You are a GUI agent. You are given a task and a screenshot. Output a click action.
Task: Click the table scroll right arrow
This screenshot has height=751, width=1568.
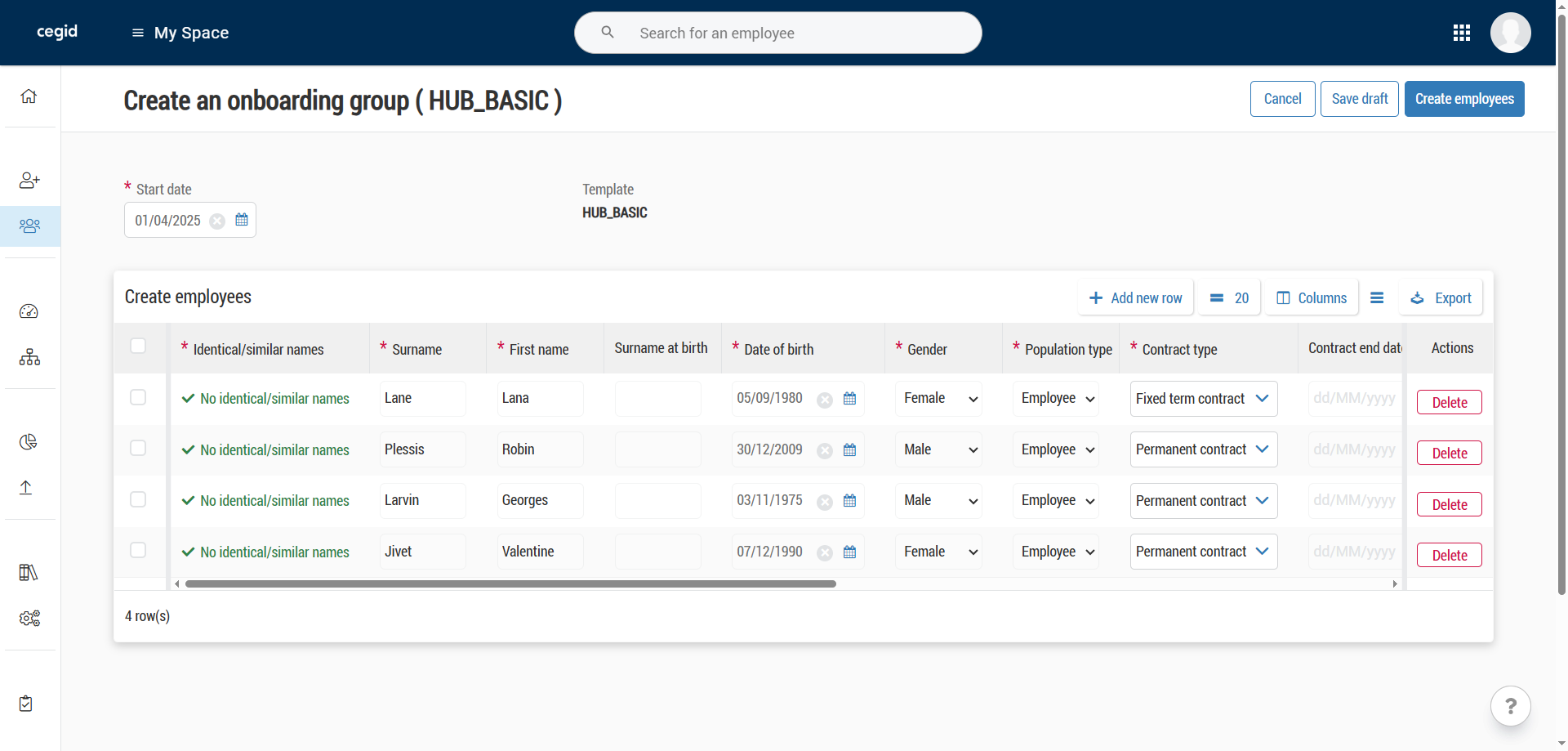coord(1395,583)
